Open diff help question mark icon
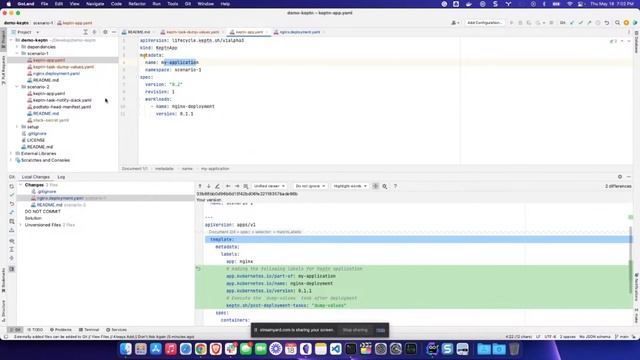The image size is (640, 360). click(x=395, y=186)
